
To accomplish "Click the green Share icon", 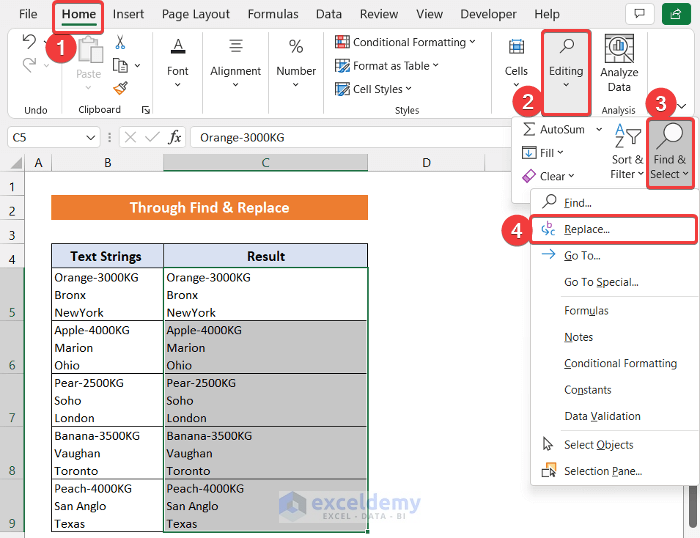I will (x=676, y=14).
